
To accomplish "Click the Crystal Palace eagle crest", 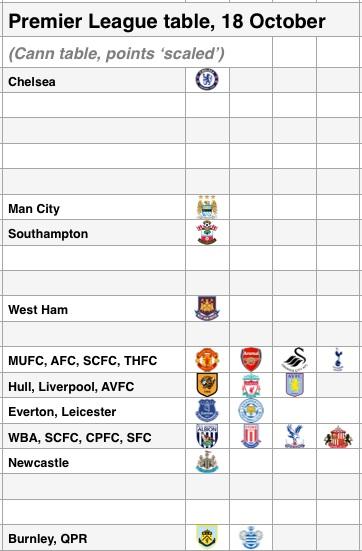I will (x=295, y=436).
